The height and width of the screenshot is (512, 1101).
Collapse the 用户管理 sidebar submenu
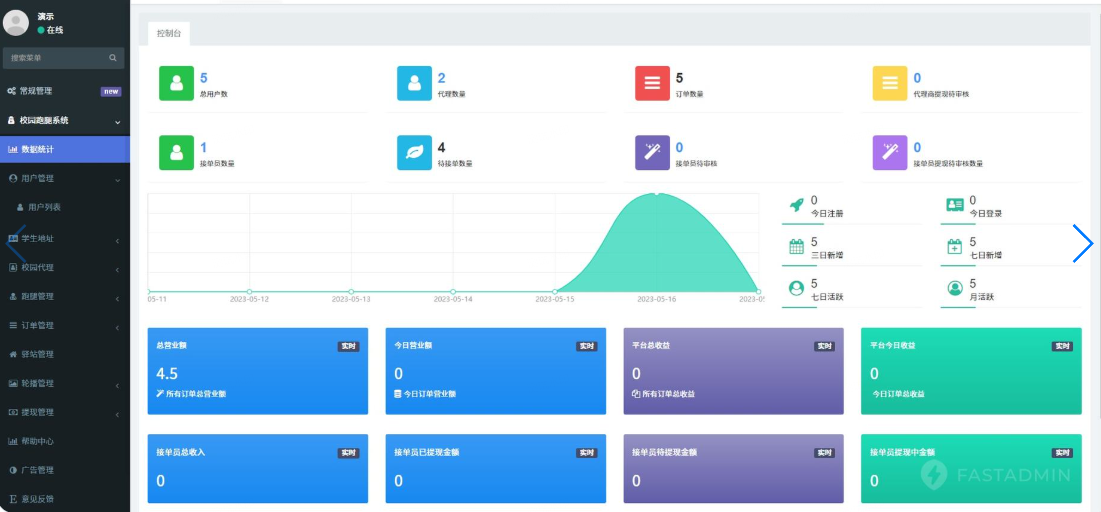point(117,179)
